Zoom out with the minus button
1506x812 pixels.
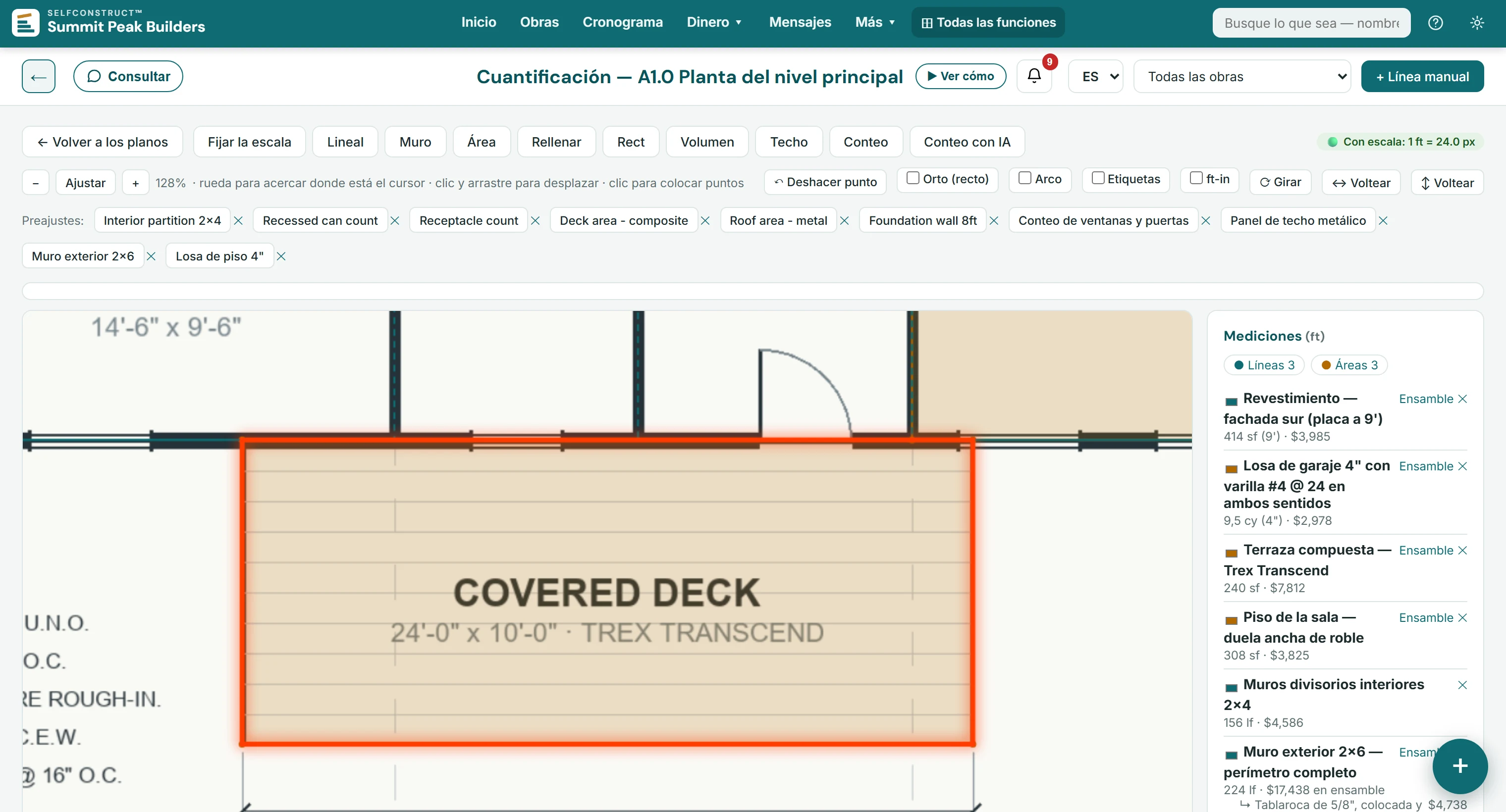[36, 183]
